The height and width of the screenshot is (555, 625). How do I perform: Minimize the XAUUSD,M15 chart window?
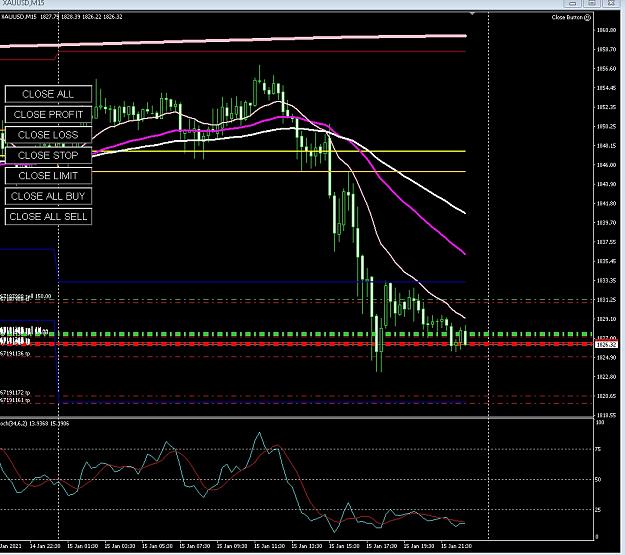click(572, 3)
